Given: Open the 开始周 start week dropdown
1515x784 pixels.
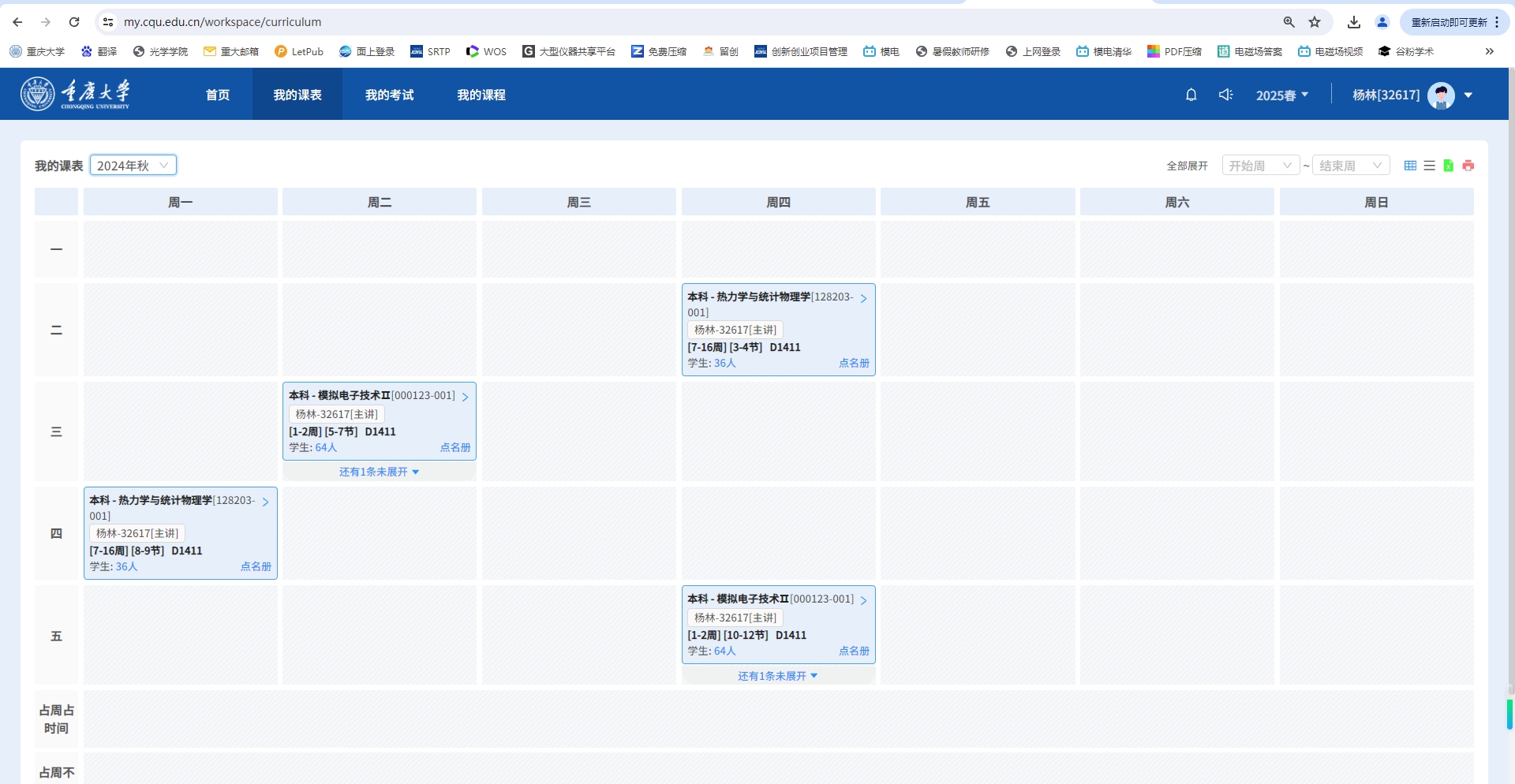Looking at the screenshot, I should pyautogui.click(x=1260, y=166).
